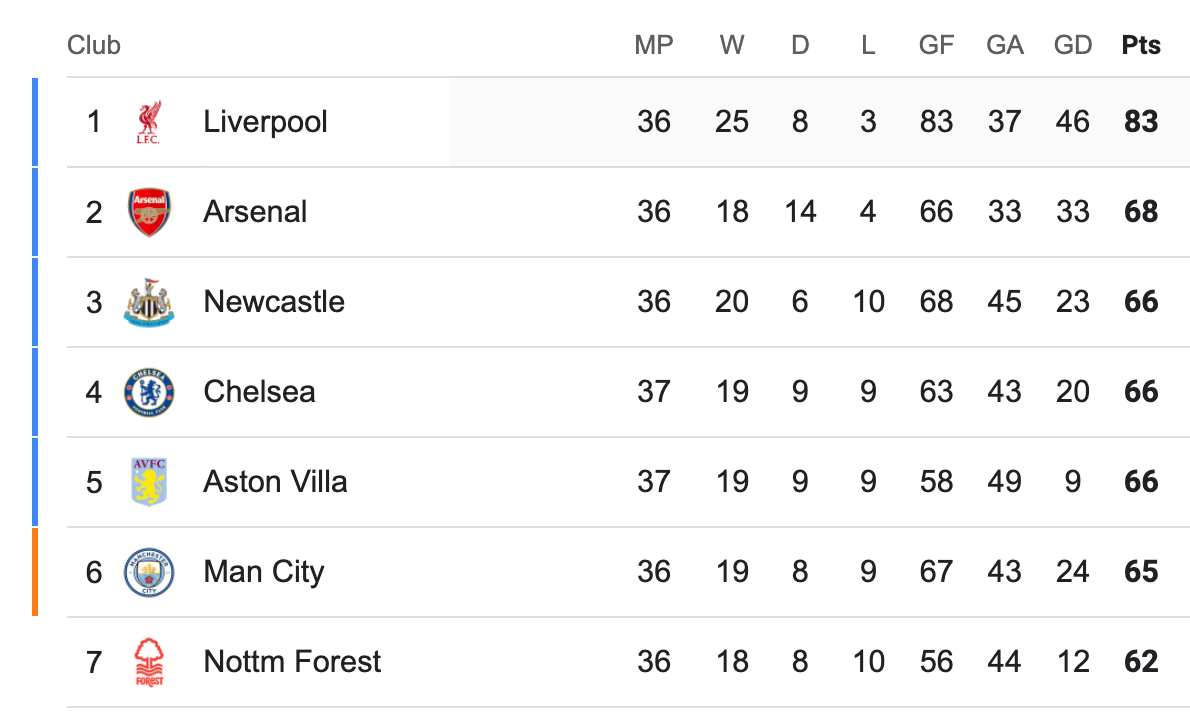Select the Chelsea team name
Screen dimensions: 1190x720
259,391
